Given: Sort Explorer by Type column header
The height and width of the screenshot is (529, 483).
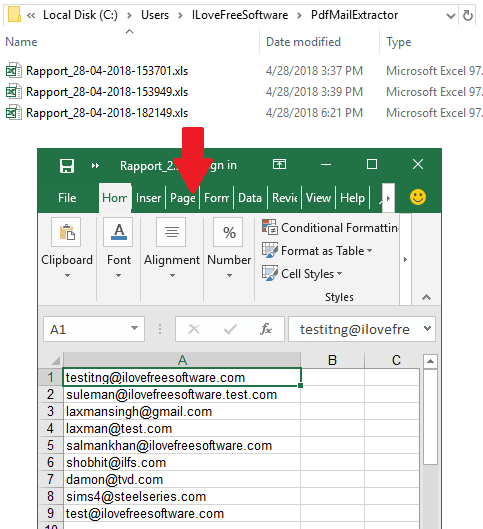Looking at the screenshot, I should [x=399, y=42].
